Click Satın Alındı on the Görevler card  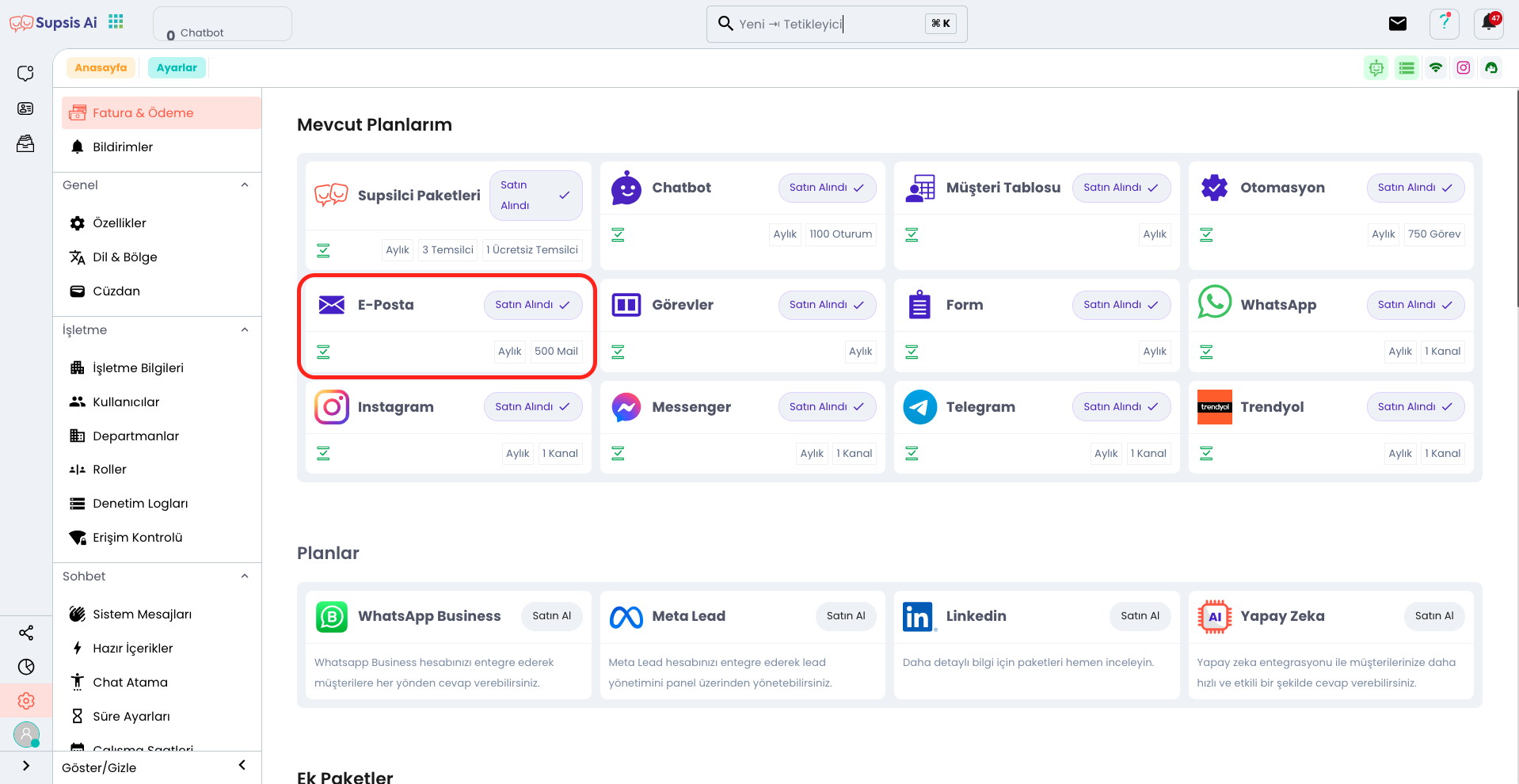pos(827,305)
